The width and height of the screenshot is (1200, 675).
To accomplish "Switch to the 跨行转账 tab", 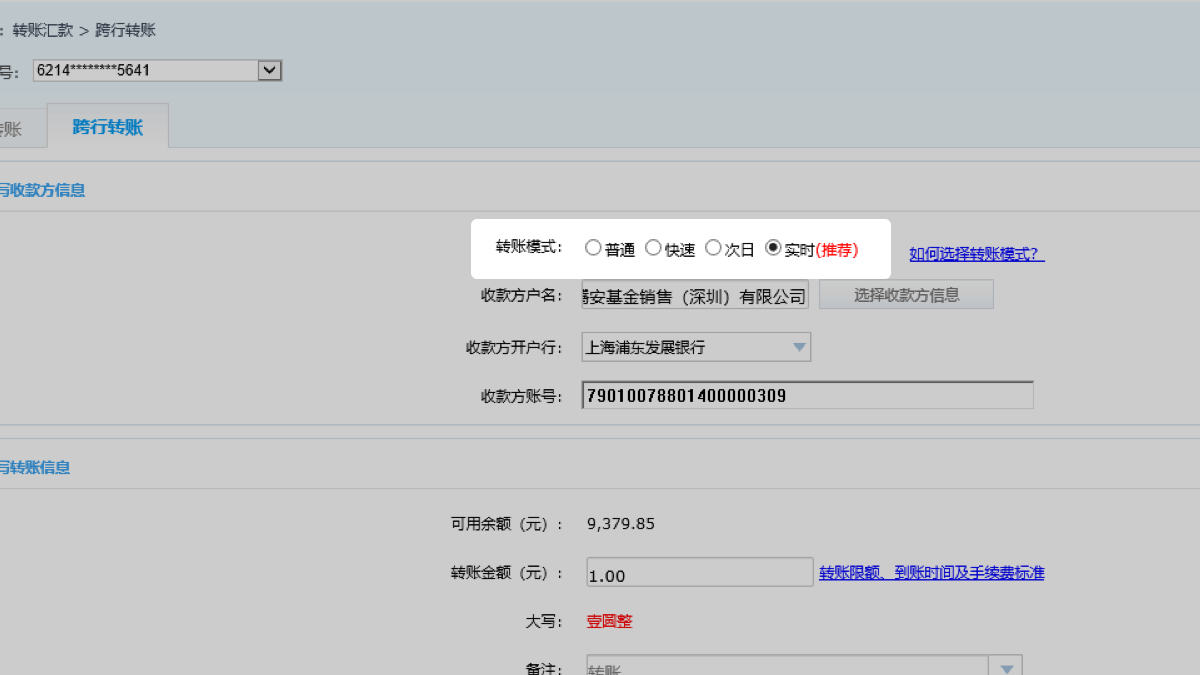I will pyautogui.click(x=108, y=127).
